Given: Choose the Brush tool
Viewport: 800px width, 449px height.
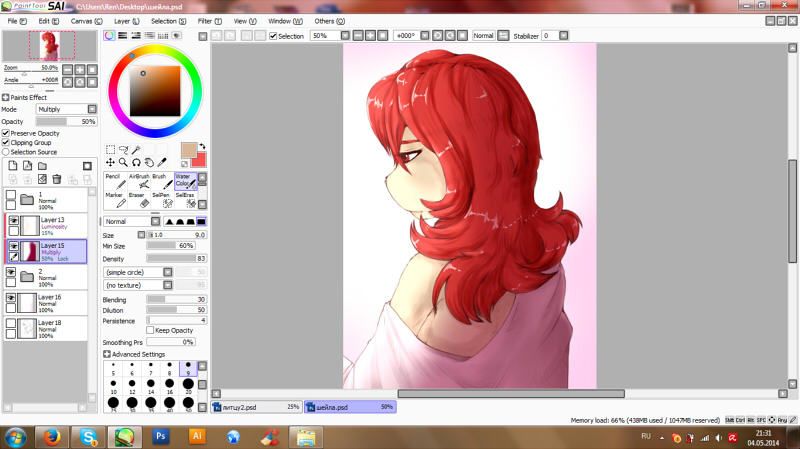Looking at the screenshot, I should (x=162, y=181).
